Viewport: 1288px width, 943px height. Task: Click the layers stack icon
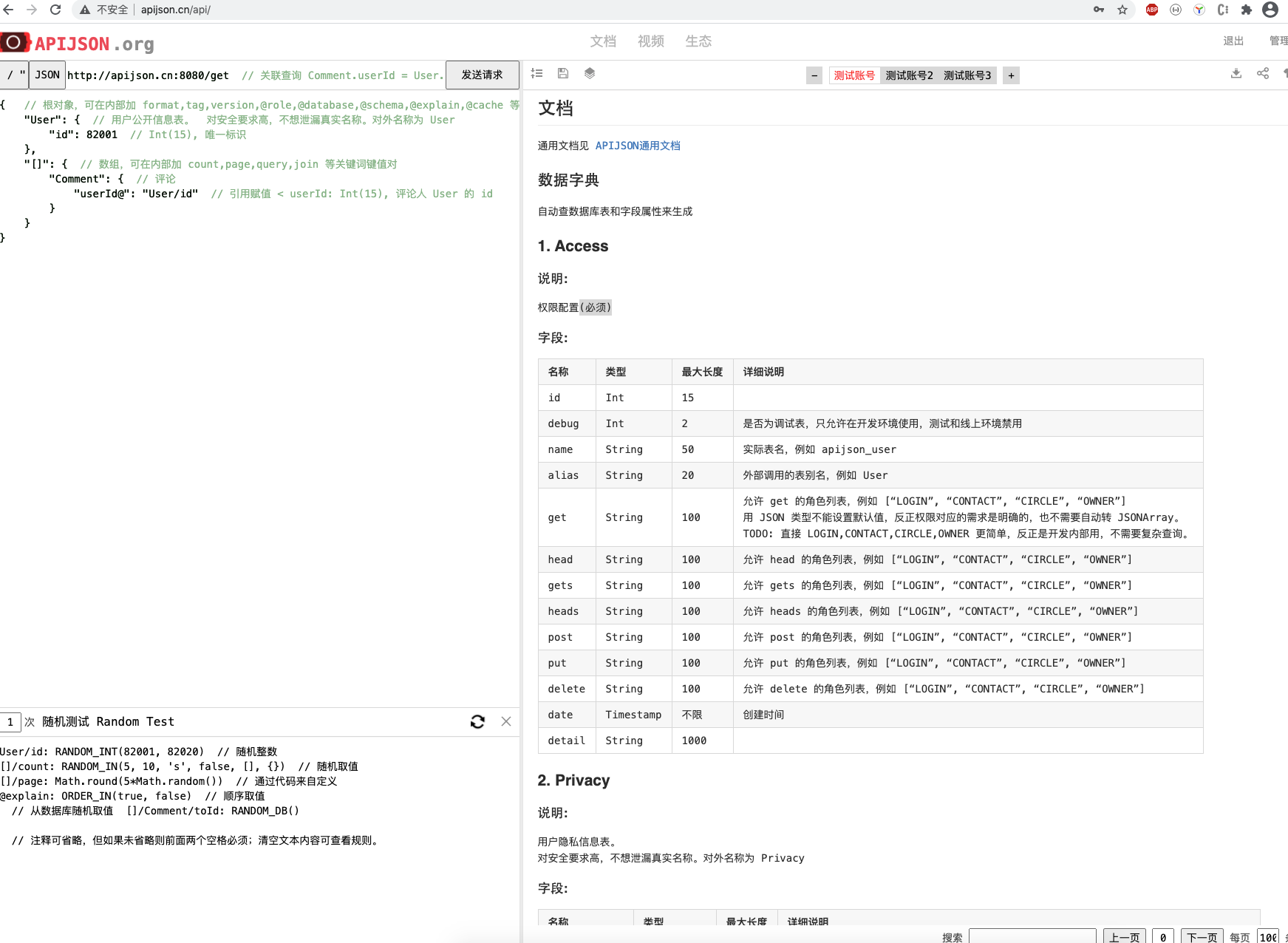click(x=590, y=73)
